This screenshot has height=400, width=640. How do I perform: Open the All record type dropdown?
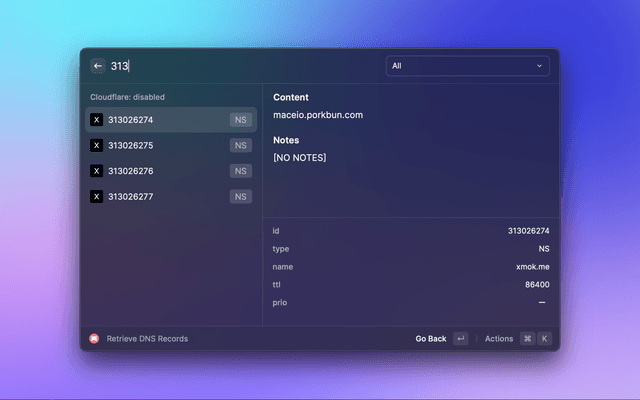[x=467, y=66]
